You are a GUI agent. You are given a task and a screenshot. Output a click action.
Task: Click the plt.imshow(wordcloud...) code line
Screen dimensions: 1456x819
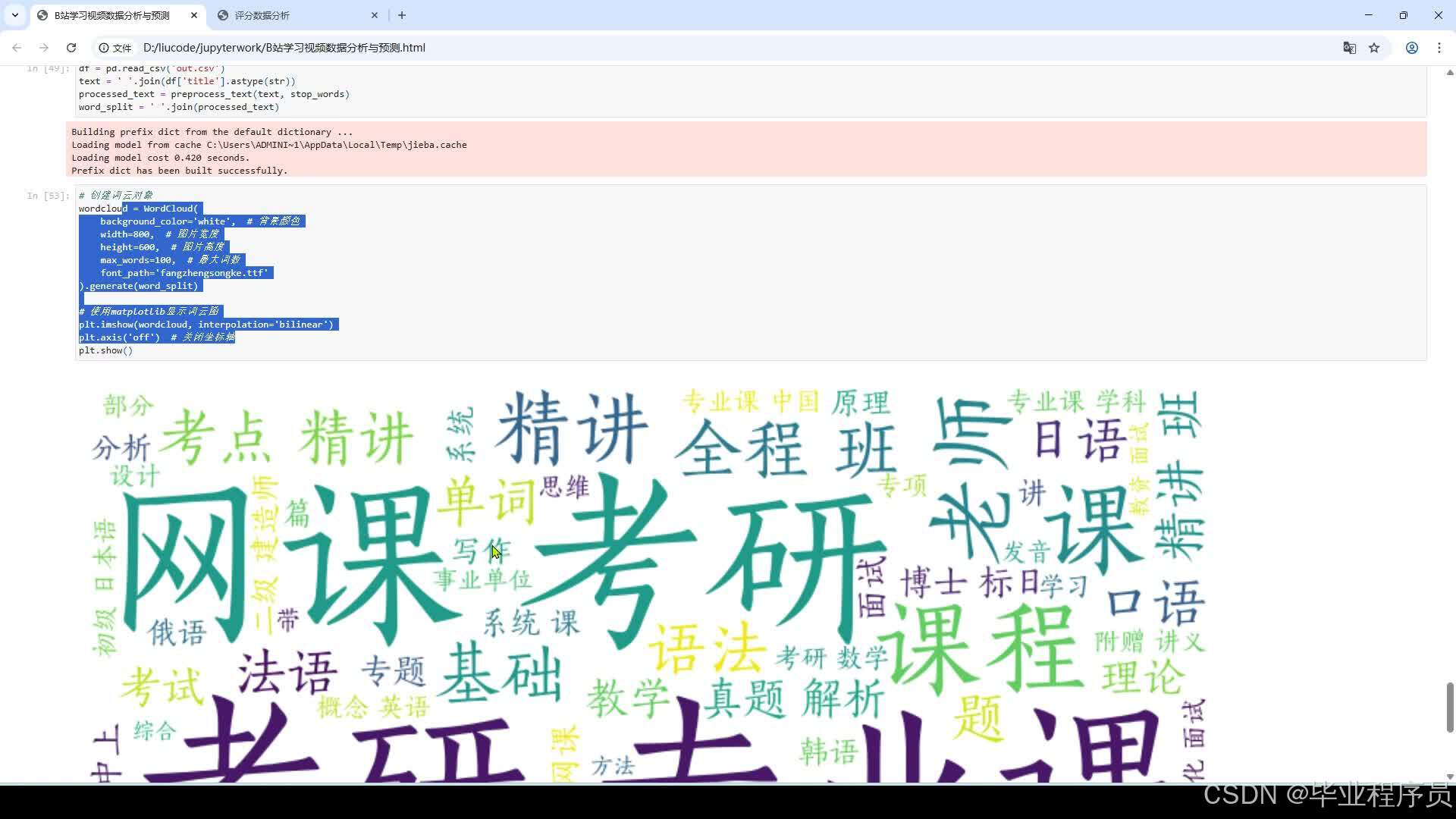[206, 325]
